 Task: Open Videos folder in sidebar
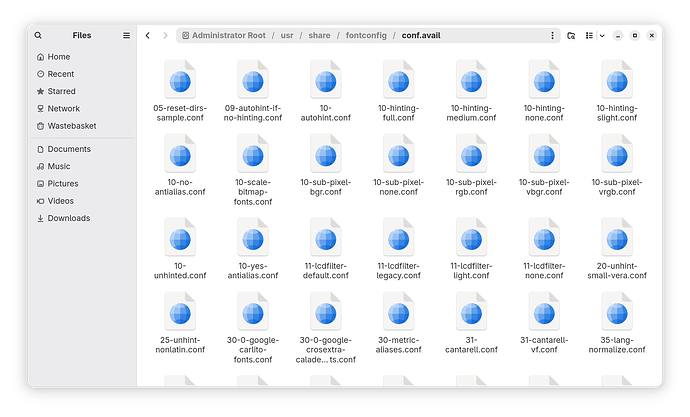click(83, 201)
